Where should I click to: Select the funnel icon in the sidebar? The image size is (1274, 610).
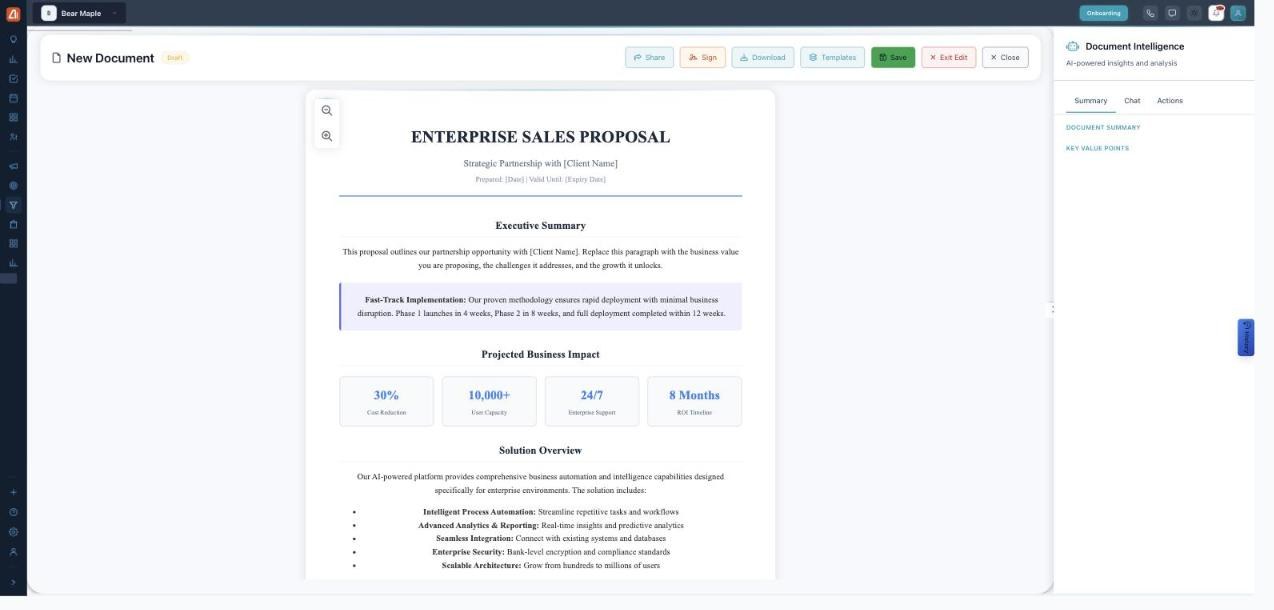point(13,205)
